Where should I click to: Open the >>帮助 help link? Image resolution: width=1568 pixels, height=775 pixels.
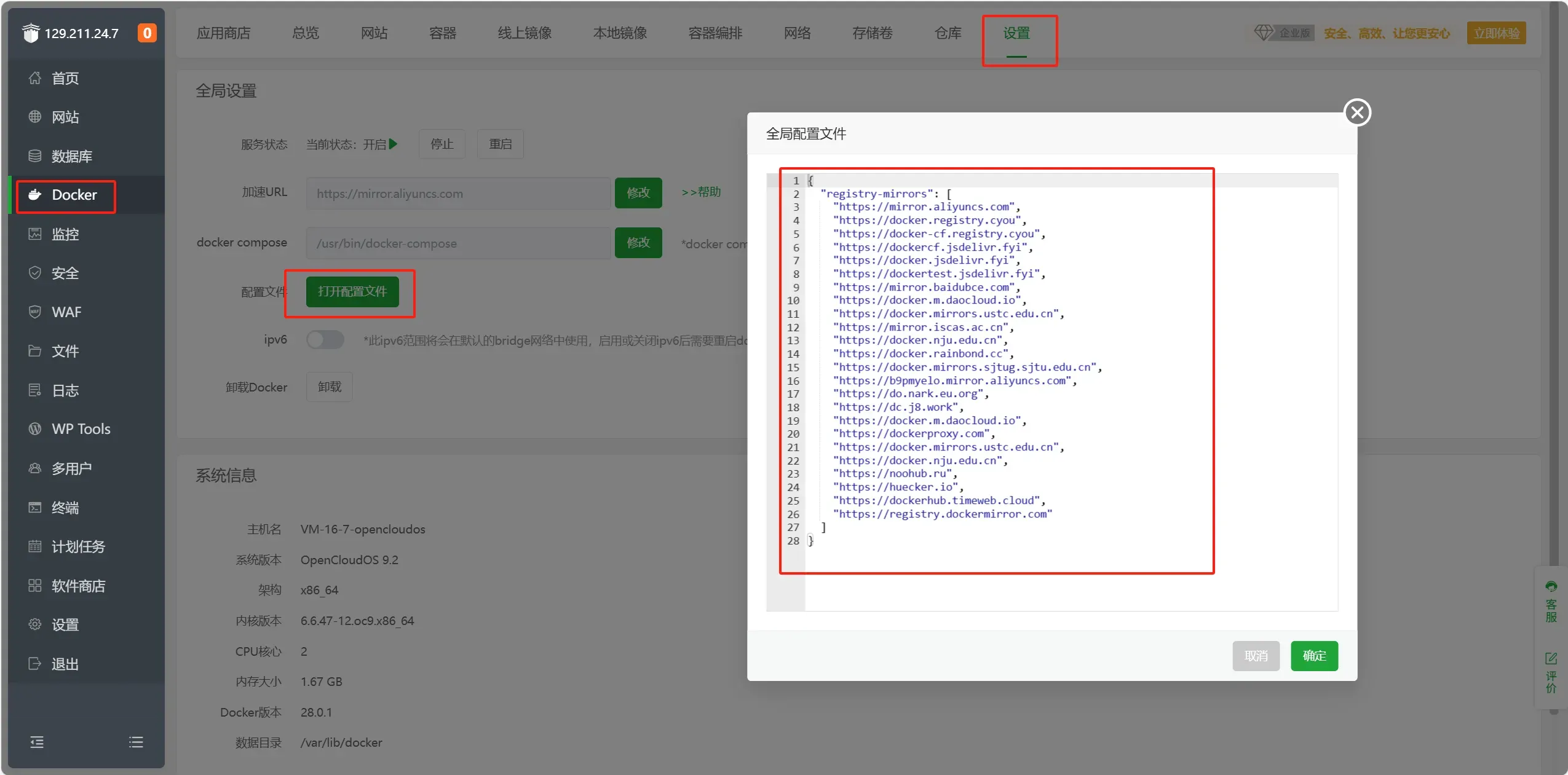click(701, 192)
